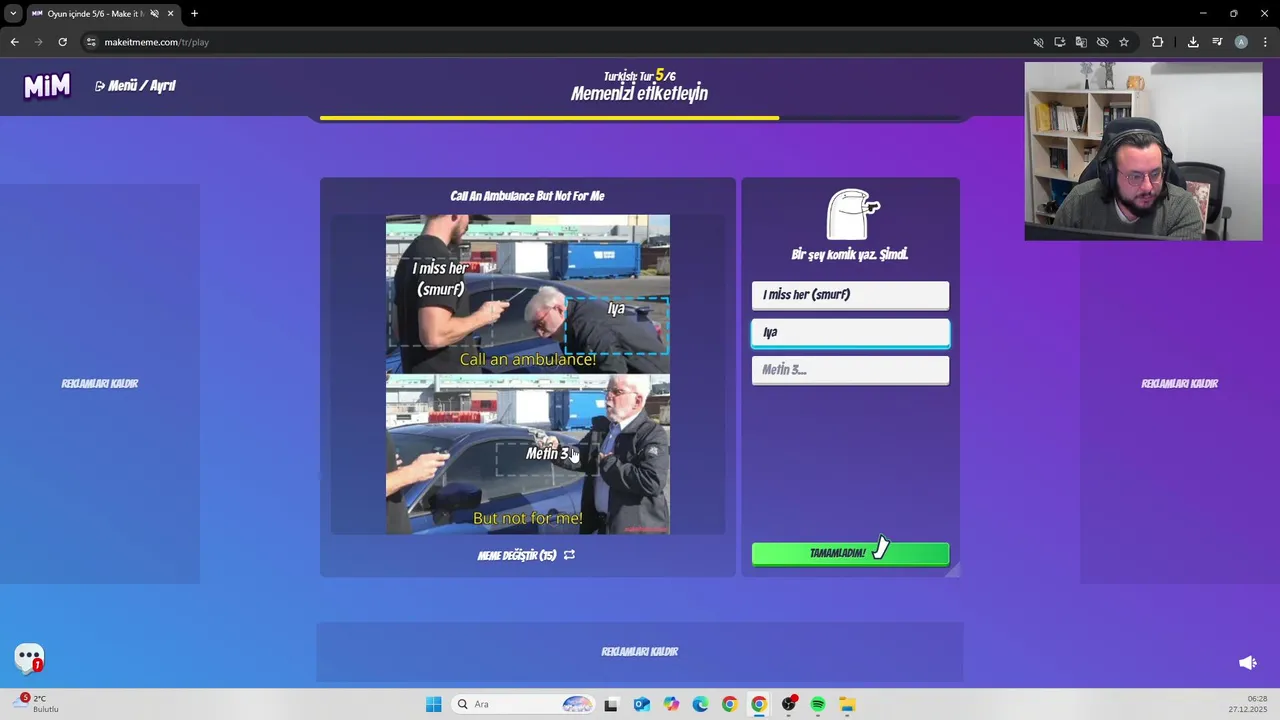Open Microsoft Edge from the taskbar
The height and width of the screenshot is (720, 1280).
[700, 704]
